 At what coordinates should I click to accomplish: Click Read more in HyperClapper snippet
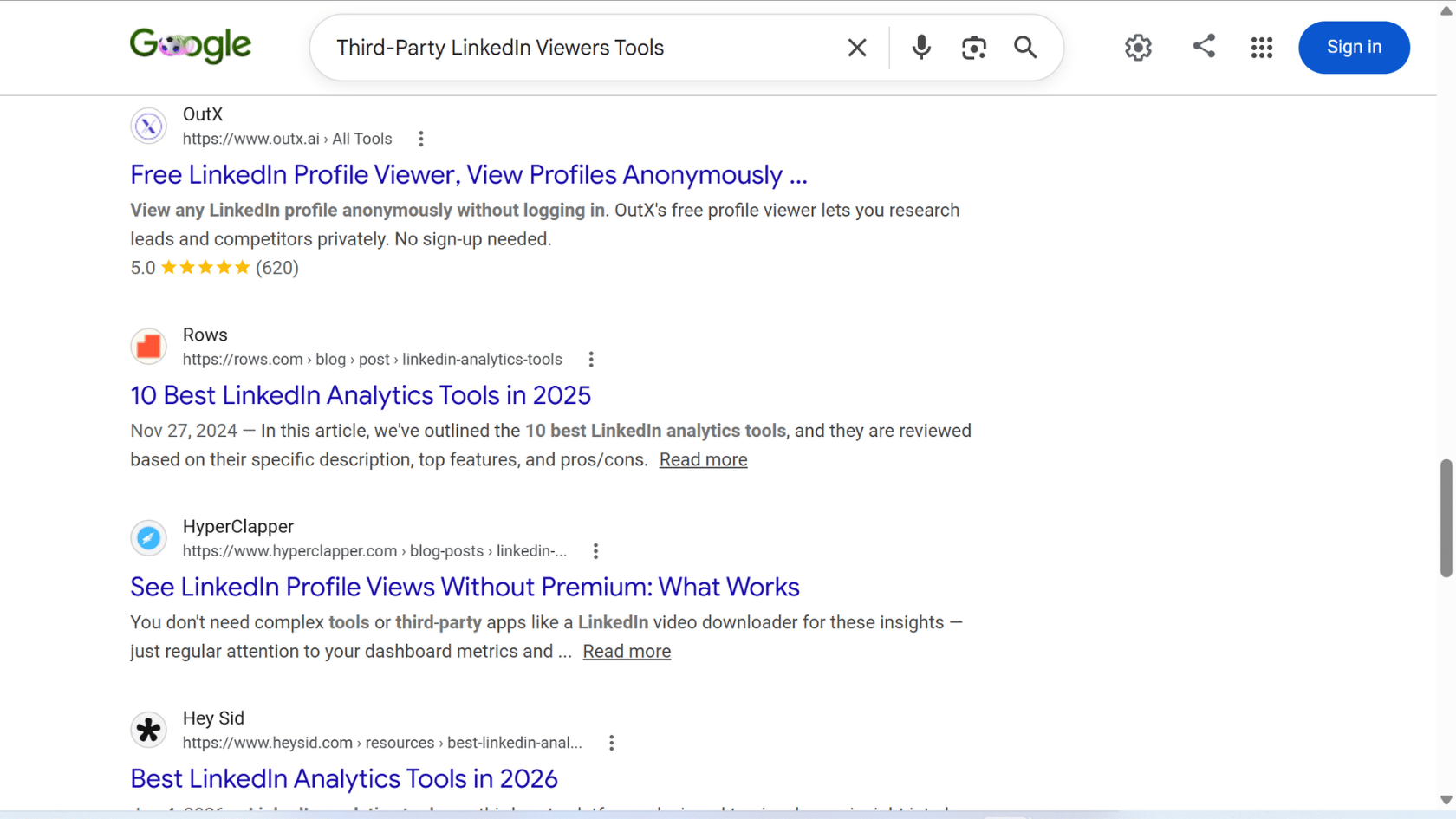(627, 652)
